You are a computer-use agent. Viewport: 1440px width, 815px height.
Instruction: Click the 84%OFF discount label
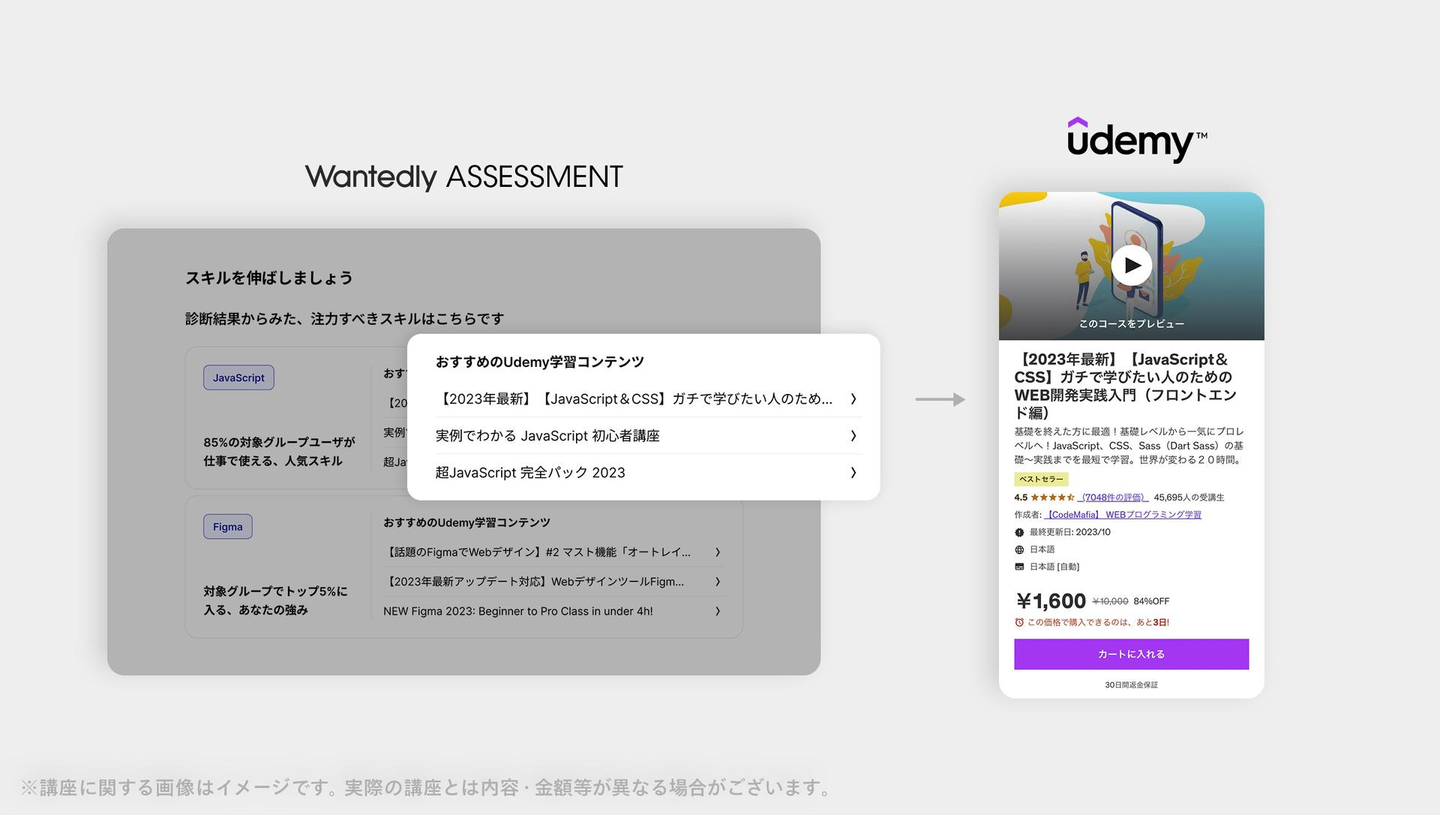[1151, 601]
